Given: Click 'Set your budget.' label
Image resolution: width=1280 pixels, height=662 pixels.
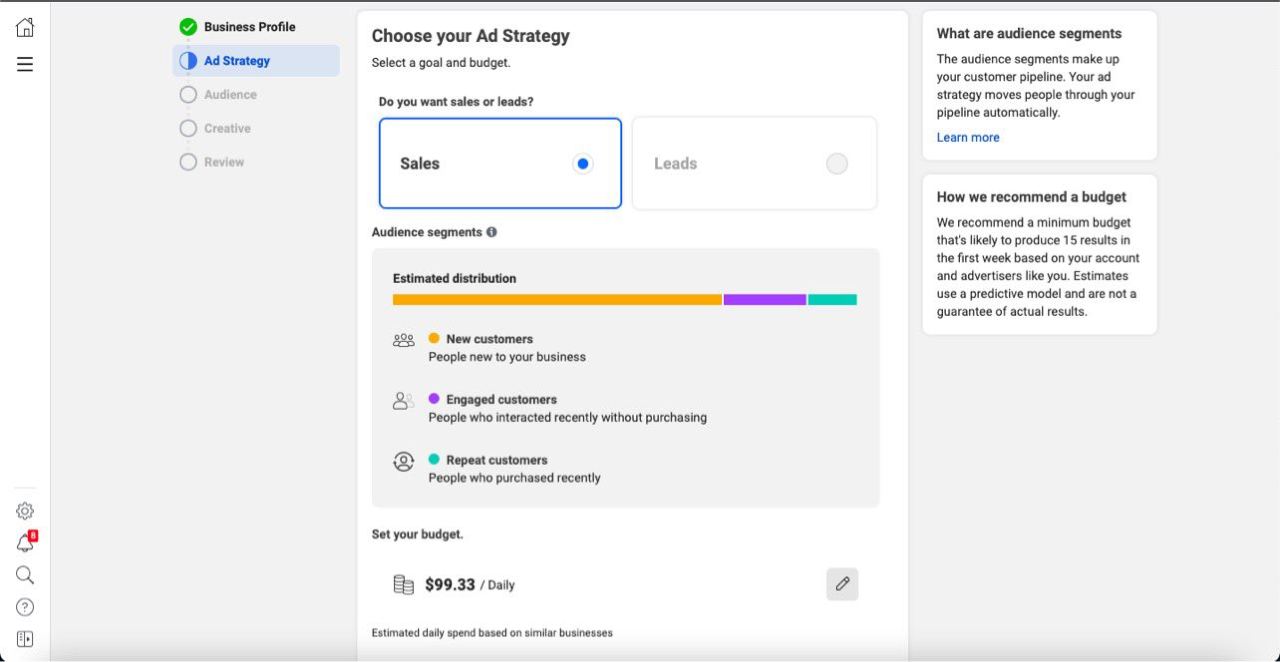Looking at the screenshot, I should click(418, 535).
